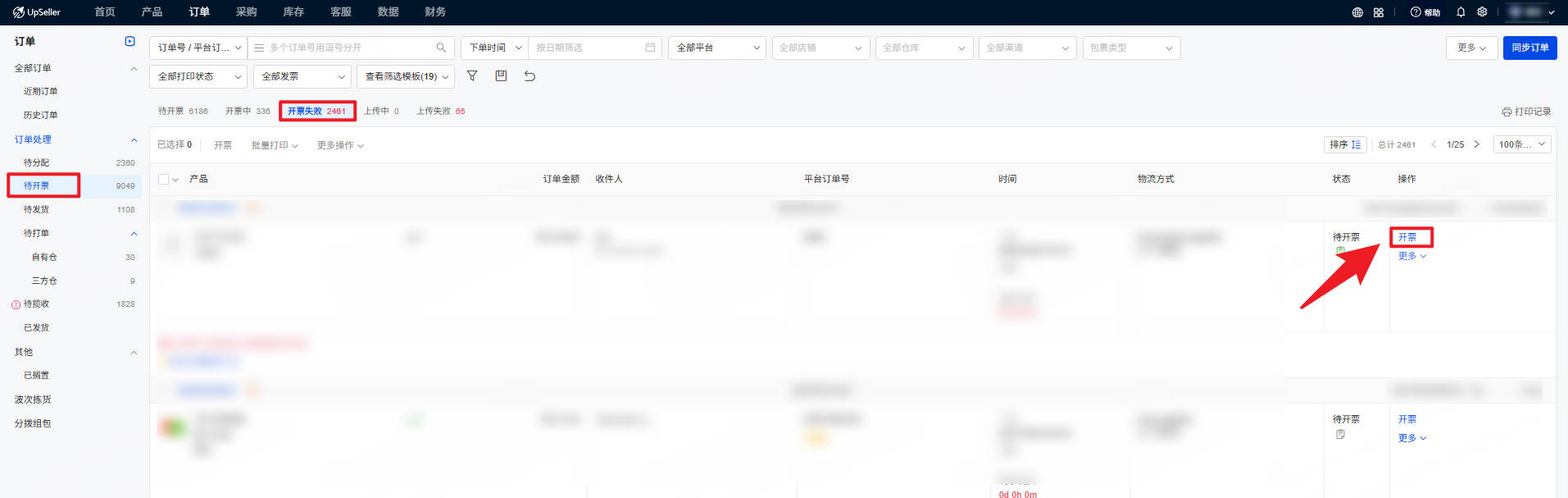
Task: Click the search magnifier icon in order field
Action: pos(441,48)
